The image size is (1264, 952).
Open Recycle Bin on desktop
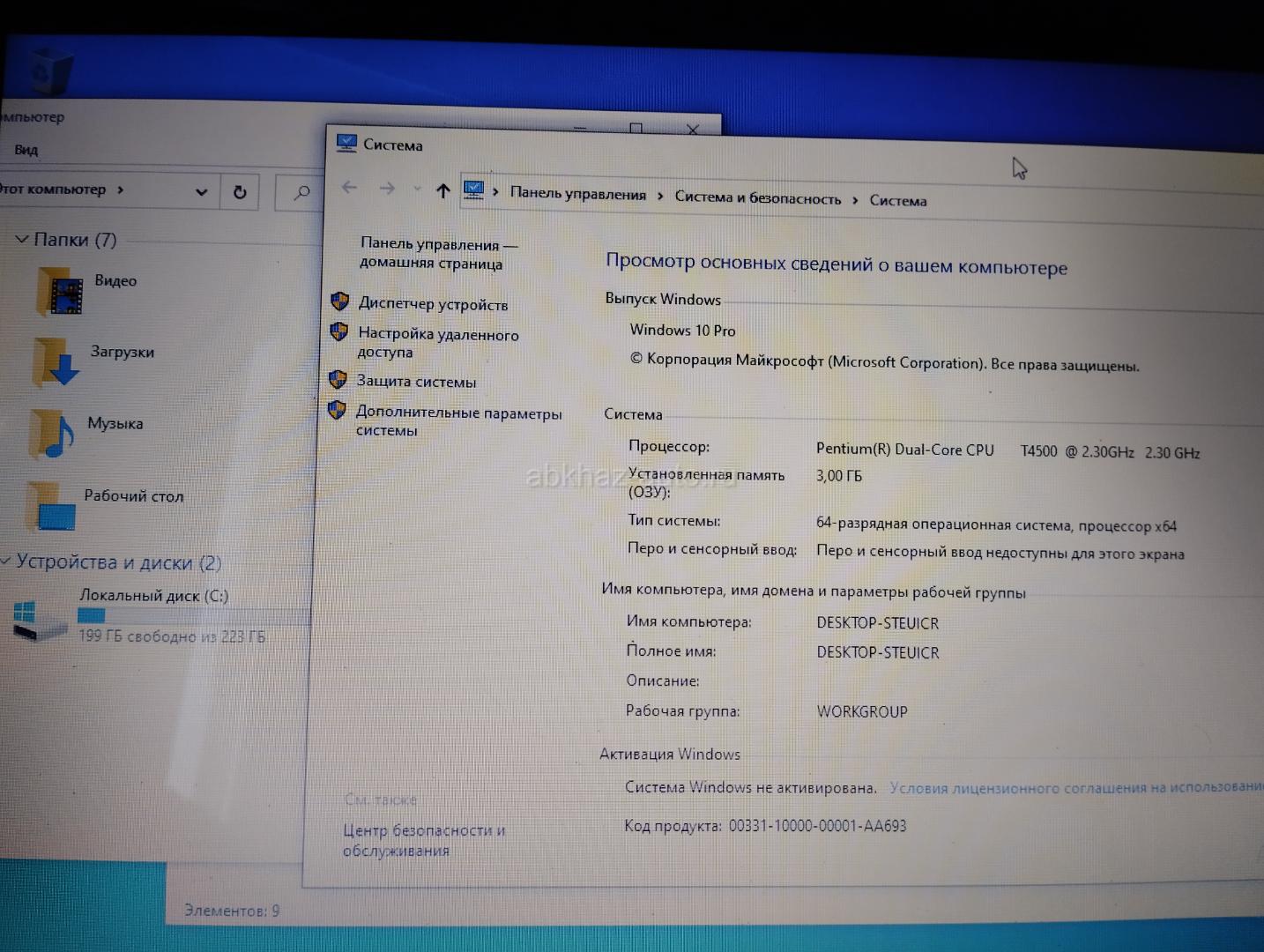(x=49, y=71)
